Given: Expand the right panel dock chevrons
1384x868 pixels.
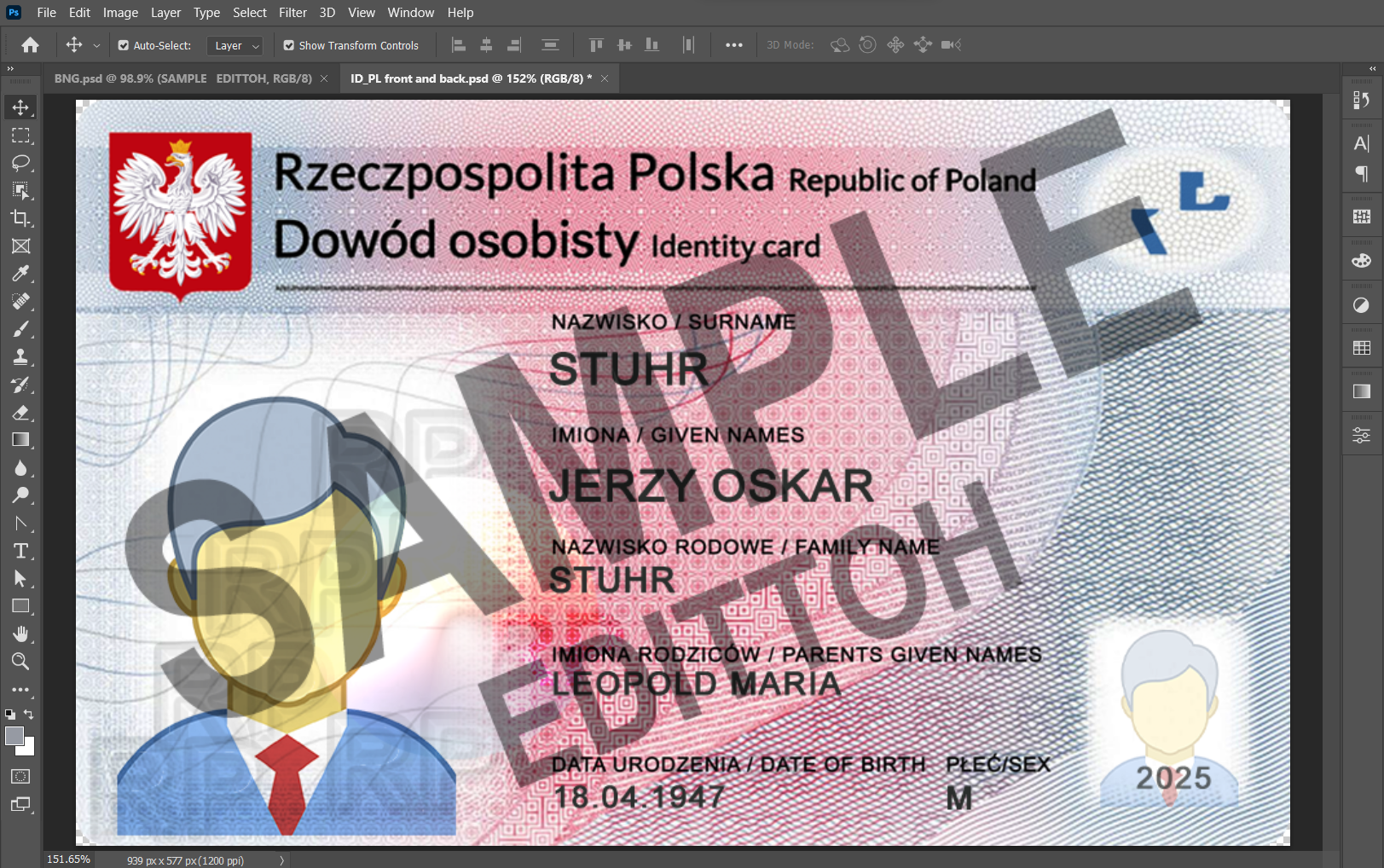Looking at the screenshot, I should pos(1372,68).
